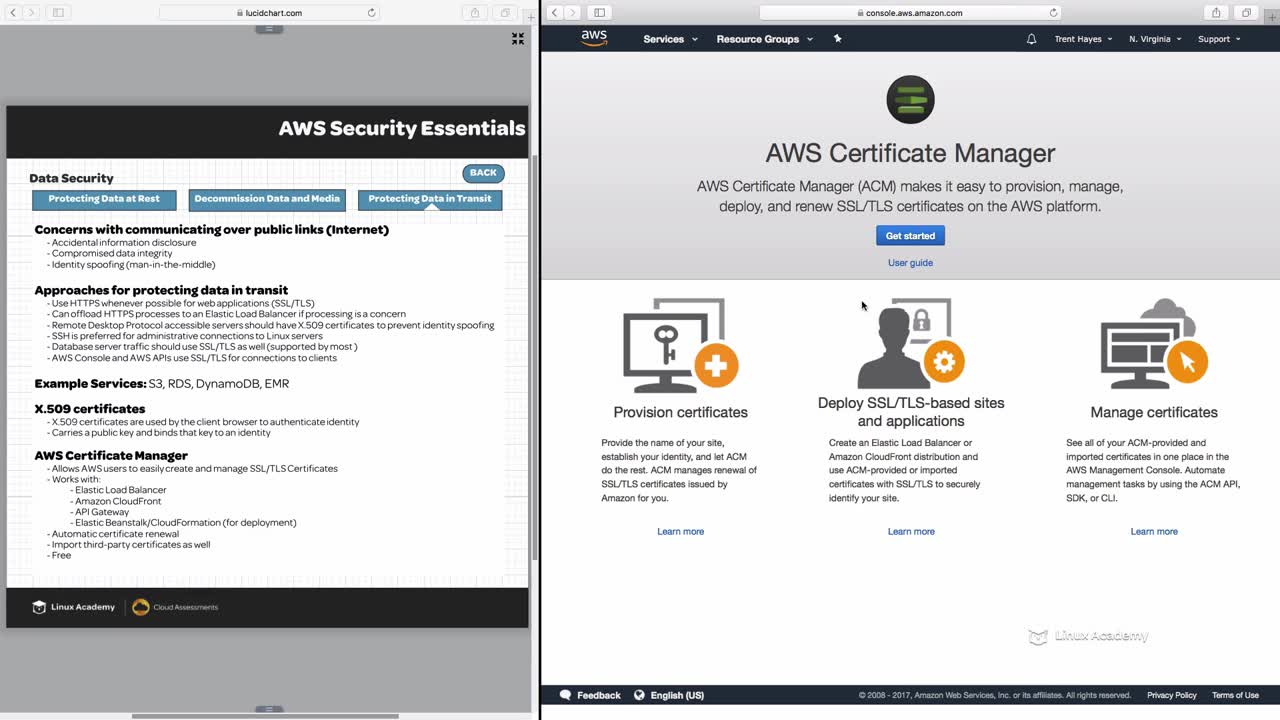The image size is (1280, 720).
Task: Click the lucidchart.com address bar
Action: (268, 13)
